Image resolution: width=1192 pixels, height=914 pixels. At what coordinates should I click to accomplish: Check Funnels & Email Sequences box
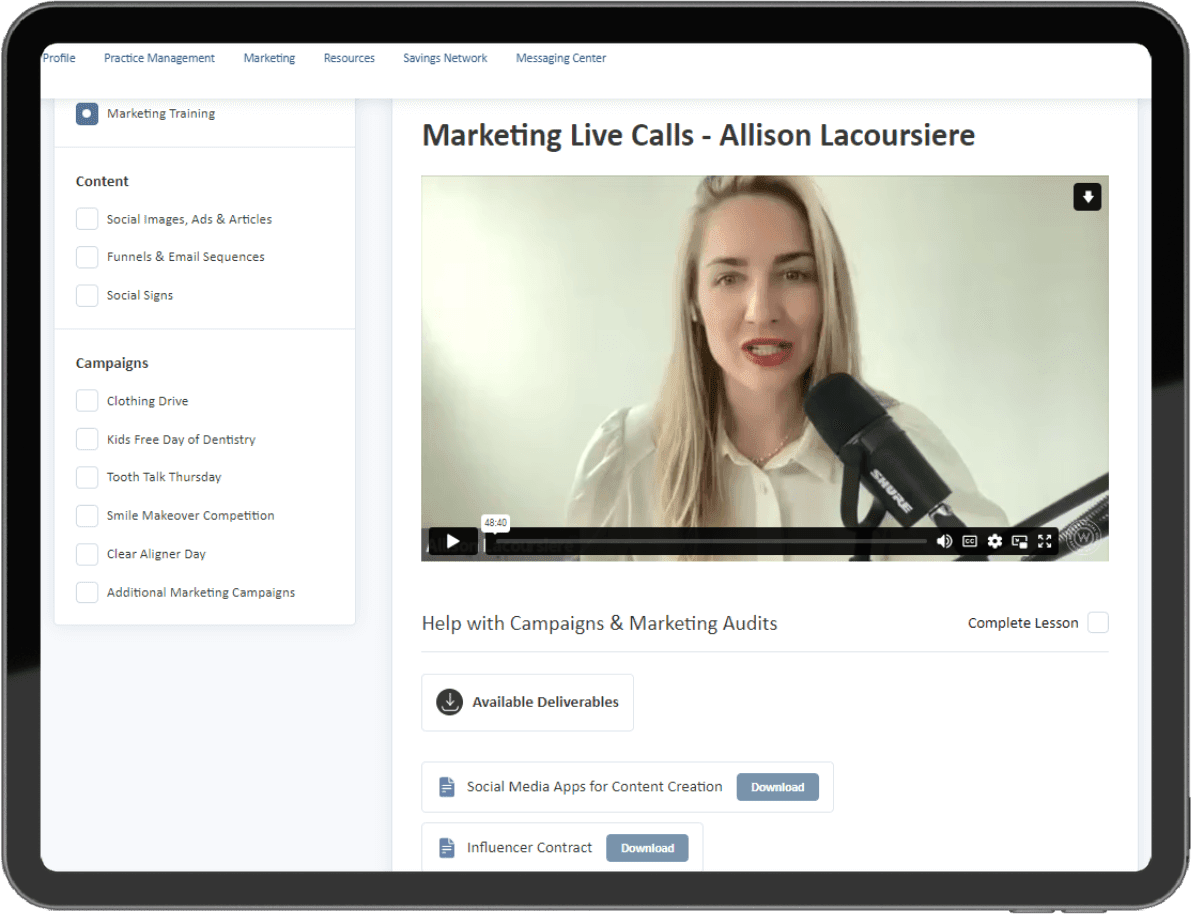pos(87,257)
